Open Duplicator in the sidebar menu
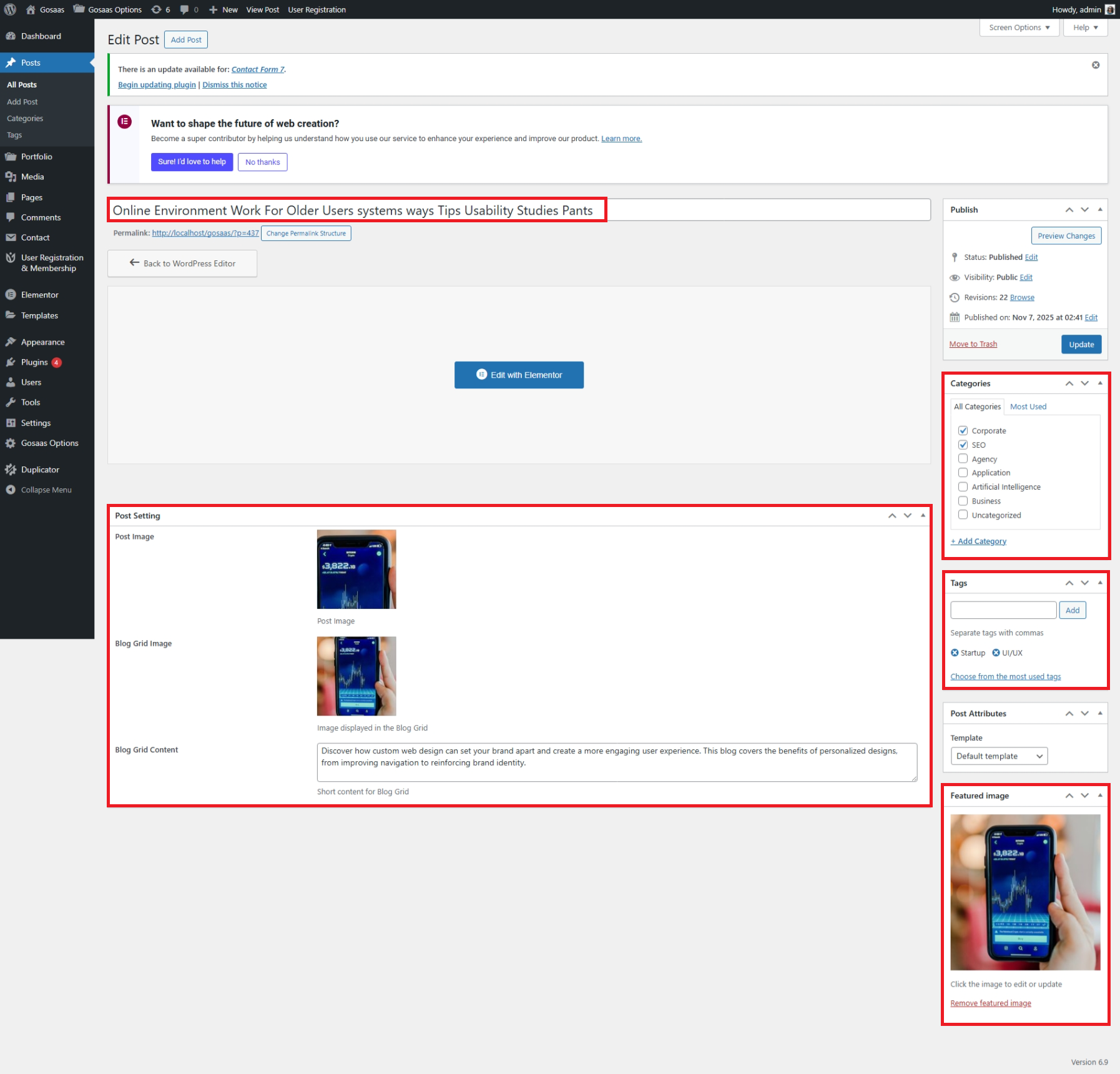 click(40, 470)
